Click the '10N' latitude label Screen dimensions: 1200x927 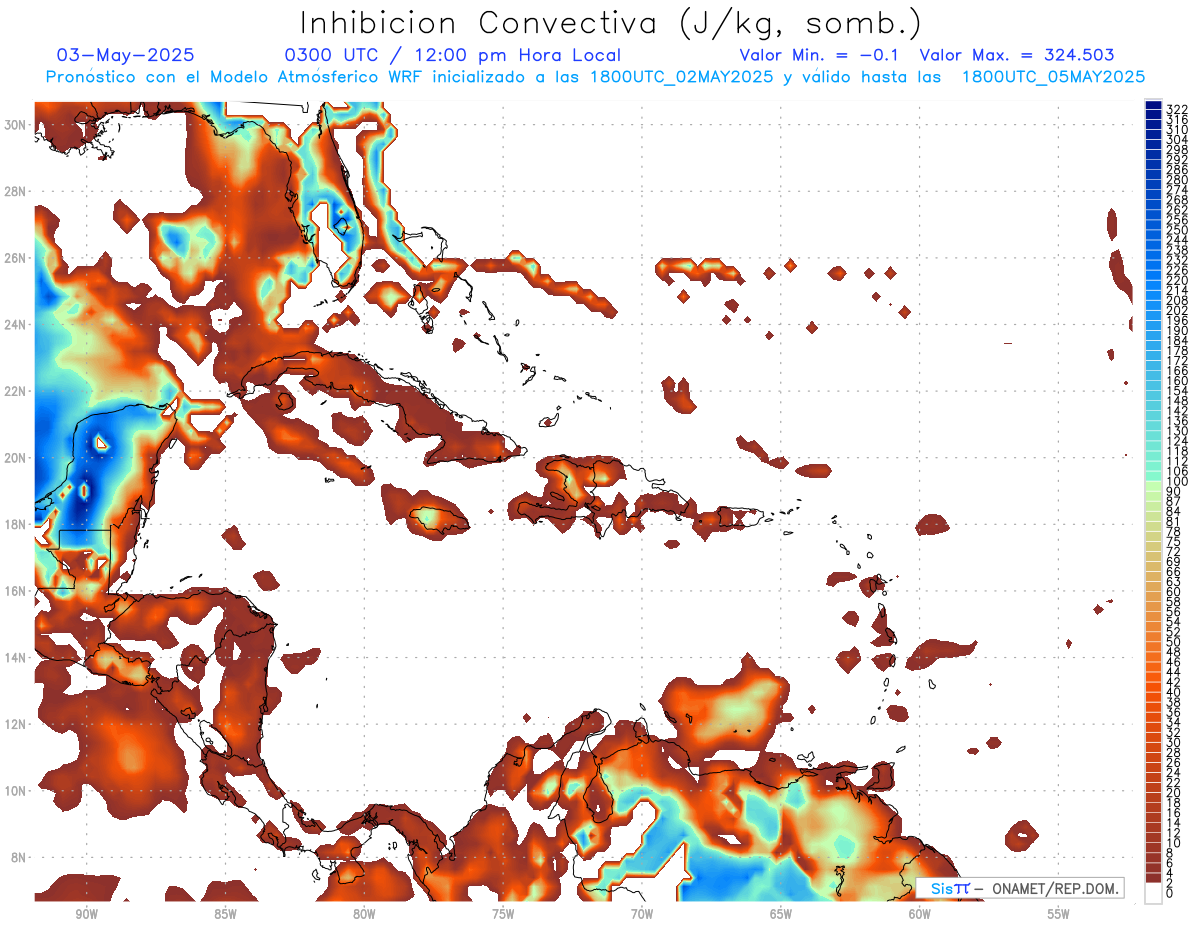(17, 790)
